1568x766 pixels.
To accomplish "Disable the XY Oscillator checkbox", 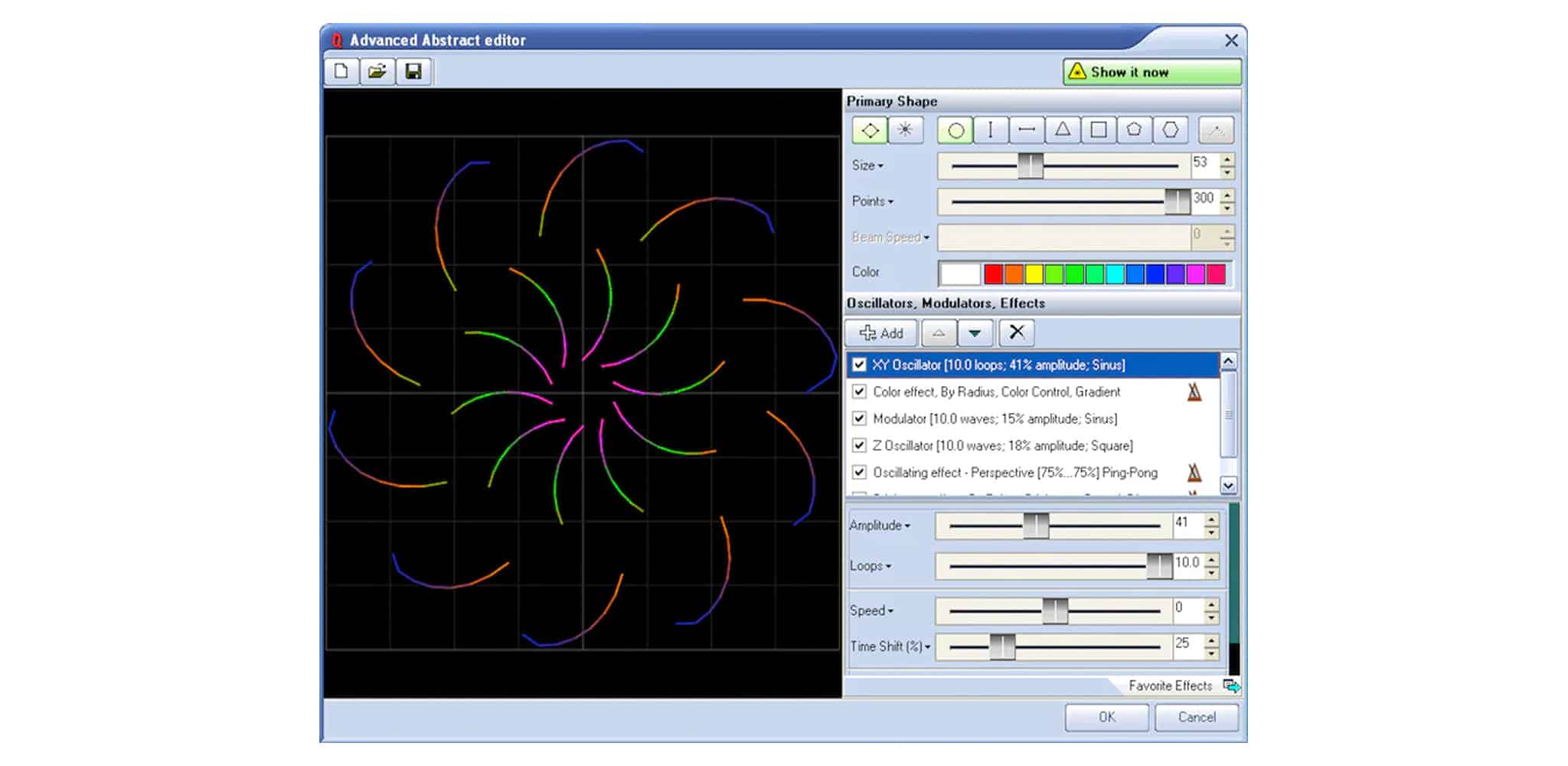I will 860,365.
